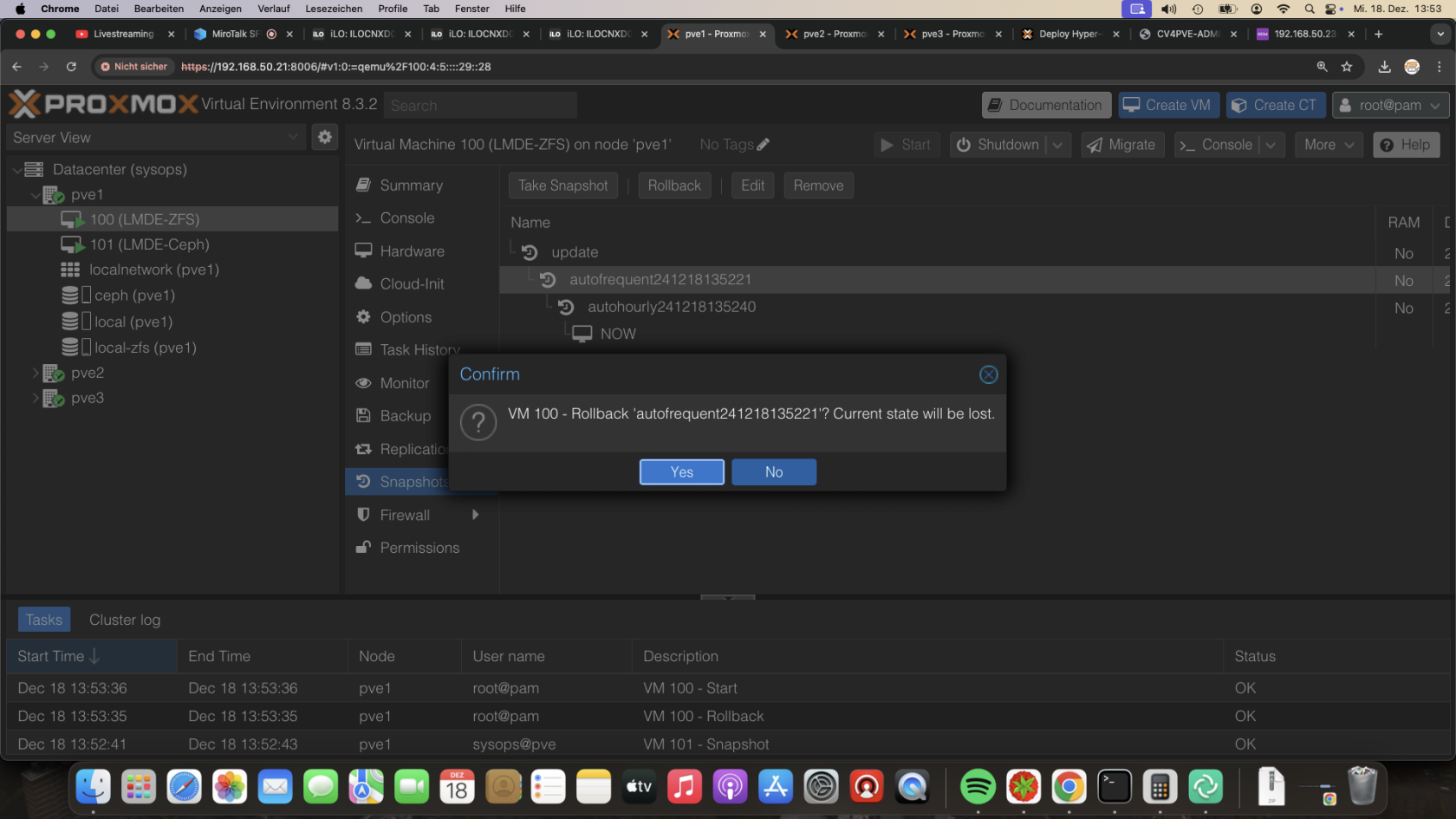
Task: Click Yes to confirm the rollback
Action: tap(681, 472)
